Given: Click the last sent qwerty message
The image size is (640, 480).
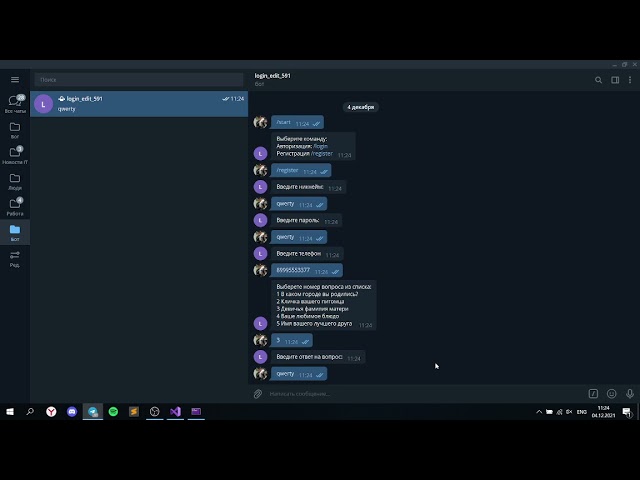Looking at the screenshot, I should pos(299,374).
